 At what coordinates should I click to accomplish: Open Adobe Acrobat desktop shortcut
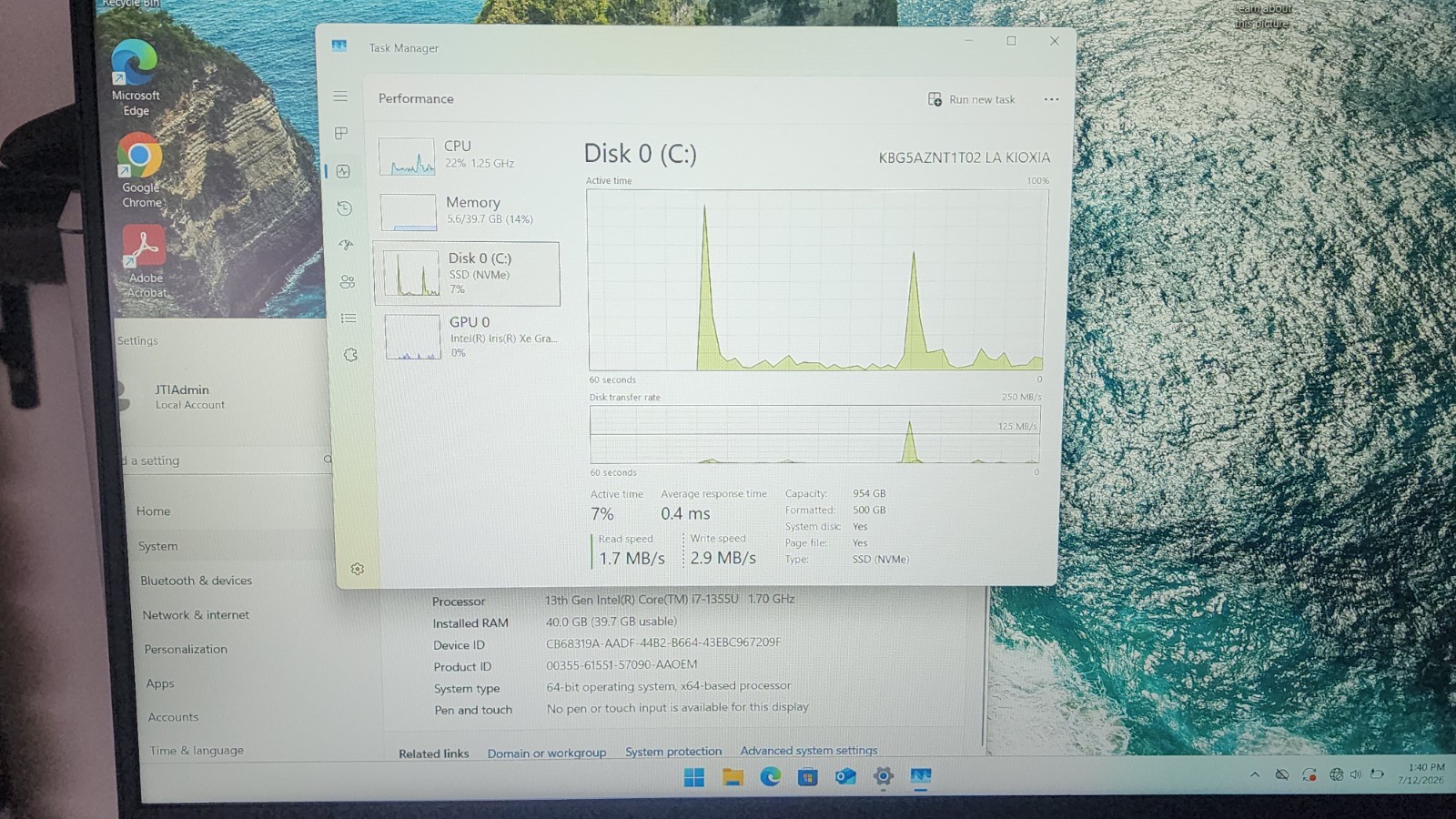(146, 262)
